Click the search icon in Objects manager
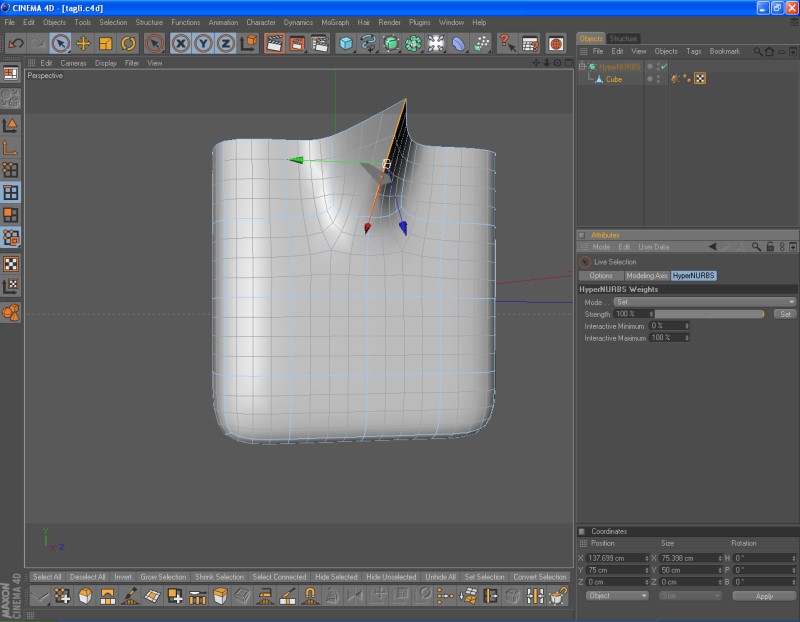 tap(757, 51)
